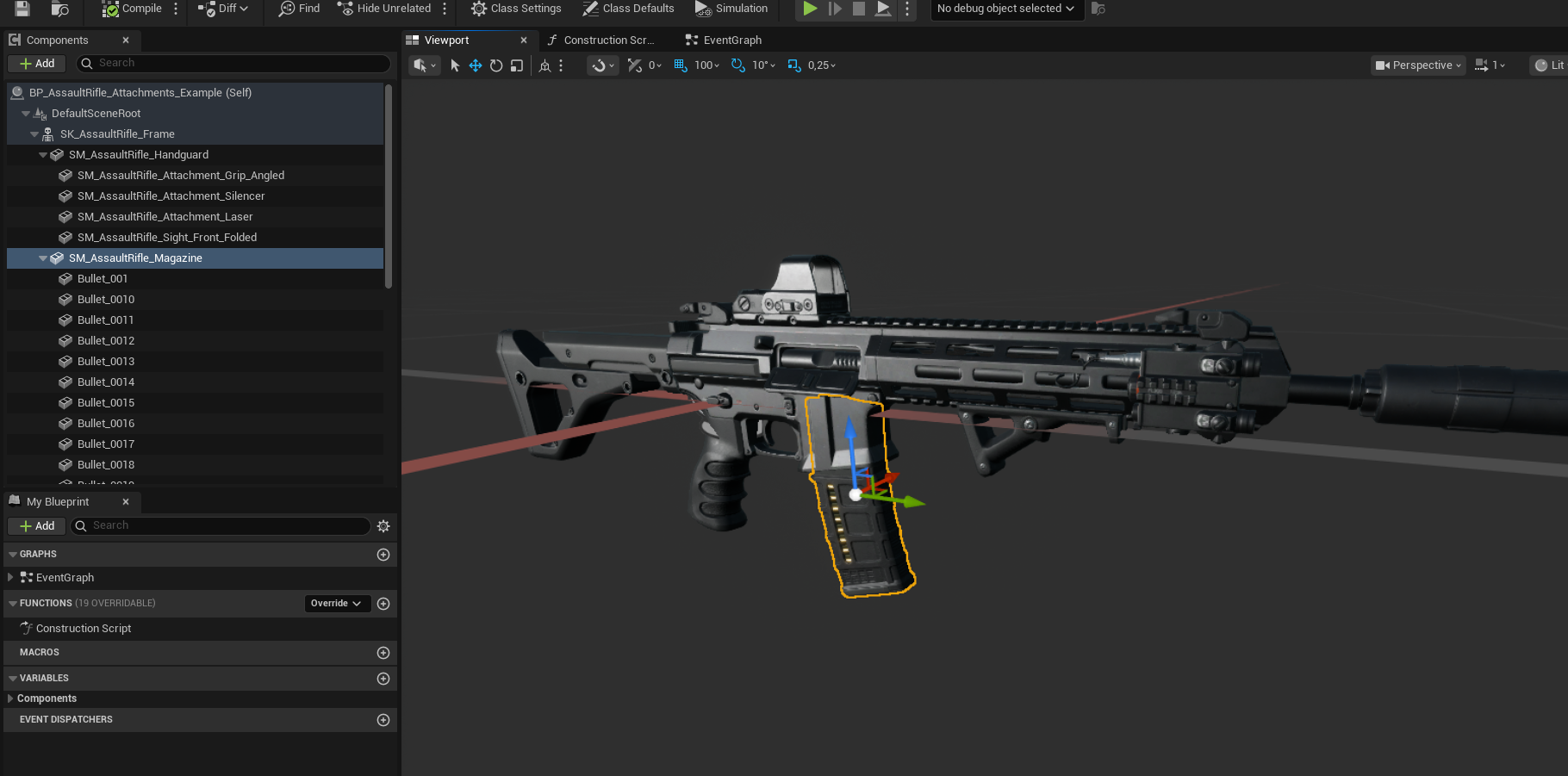Toggle scale snapping
The width and height of the screenshot is (1568, 776).
coord(794,65)
